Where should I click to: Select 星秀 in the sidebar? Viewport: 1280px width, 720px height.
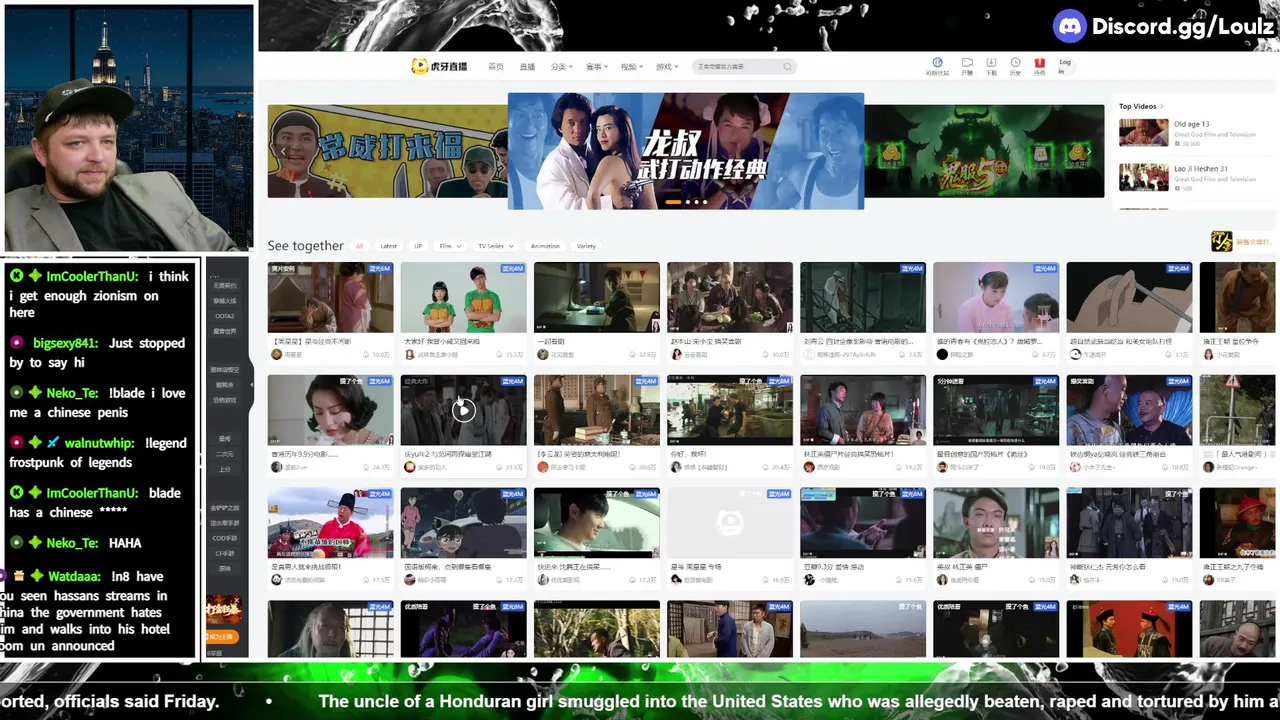pos(225,439)
